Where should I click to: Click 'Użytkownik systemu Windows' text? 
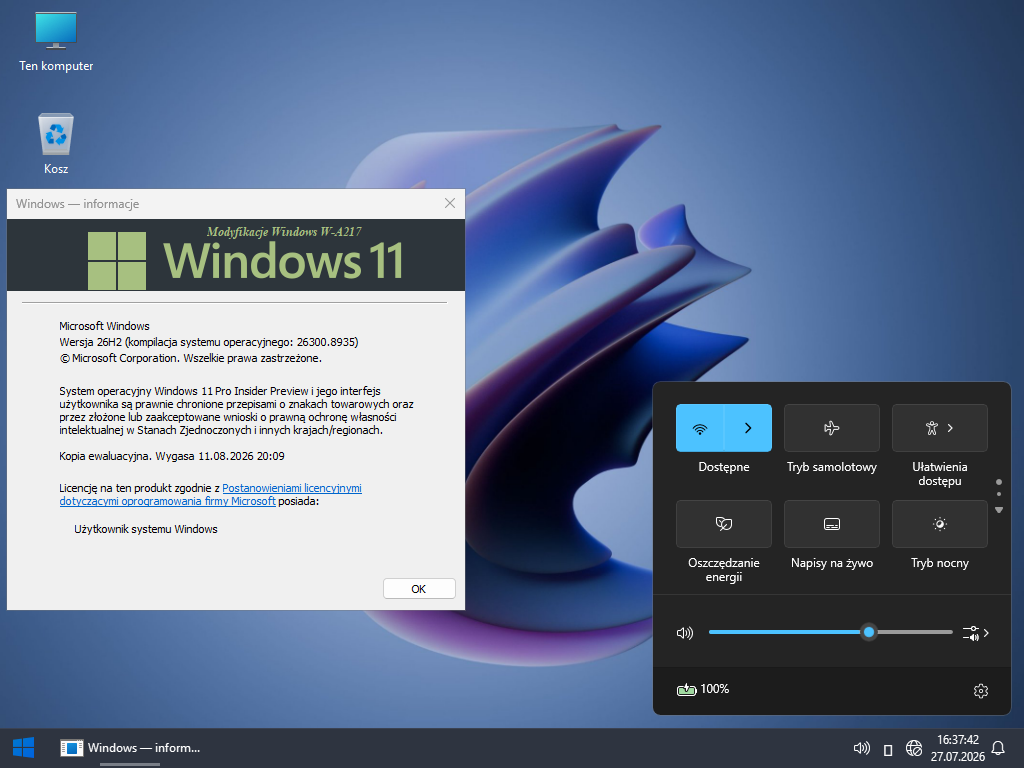click(146, 529)
